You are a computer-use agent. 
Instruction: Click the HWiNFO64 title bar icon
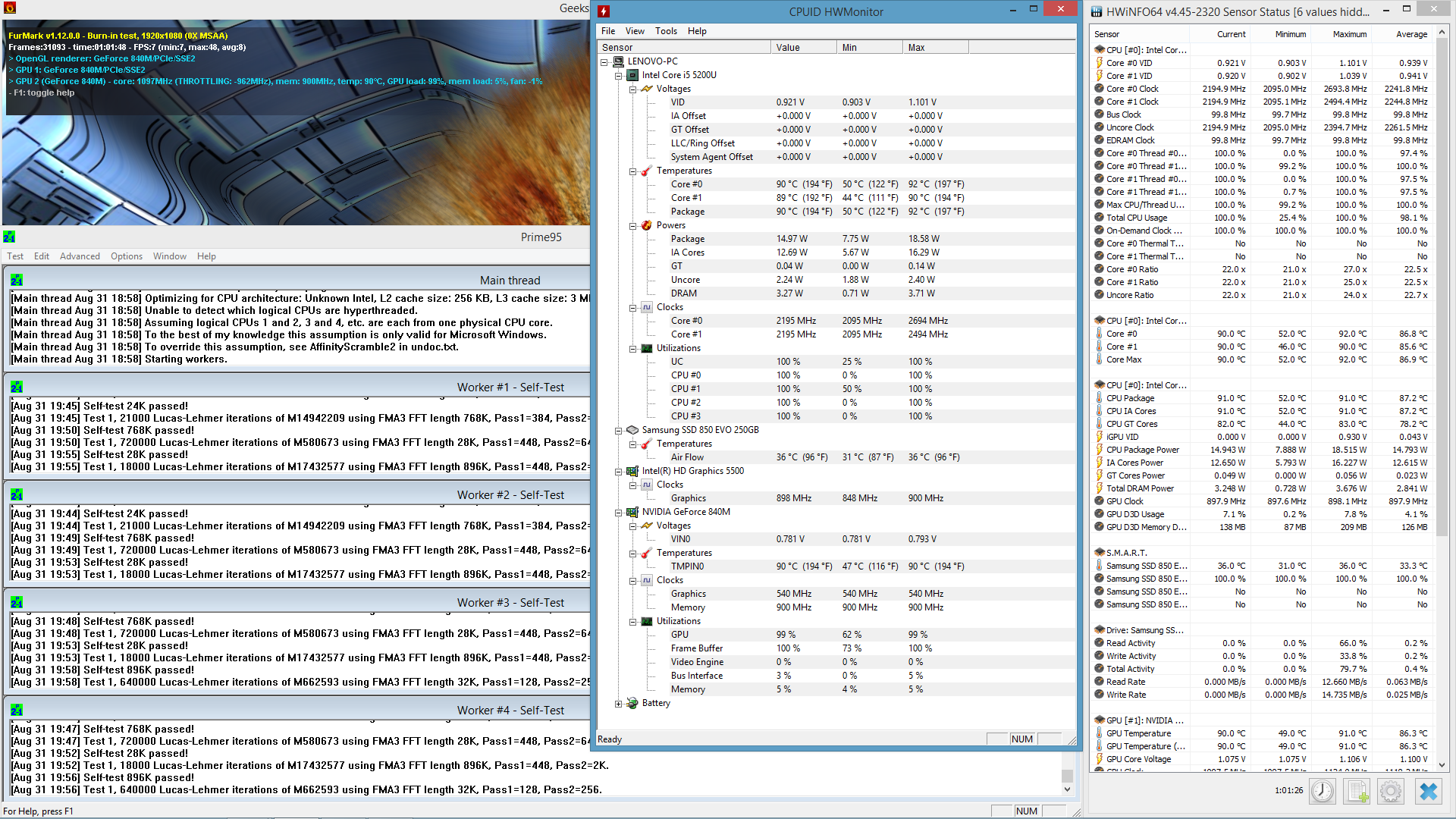(1097, 11)
